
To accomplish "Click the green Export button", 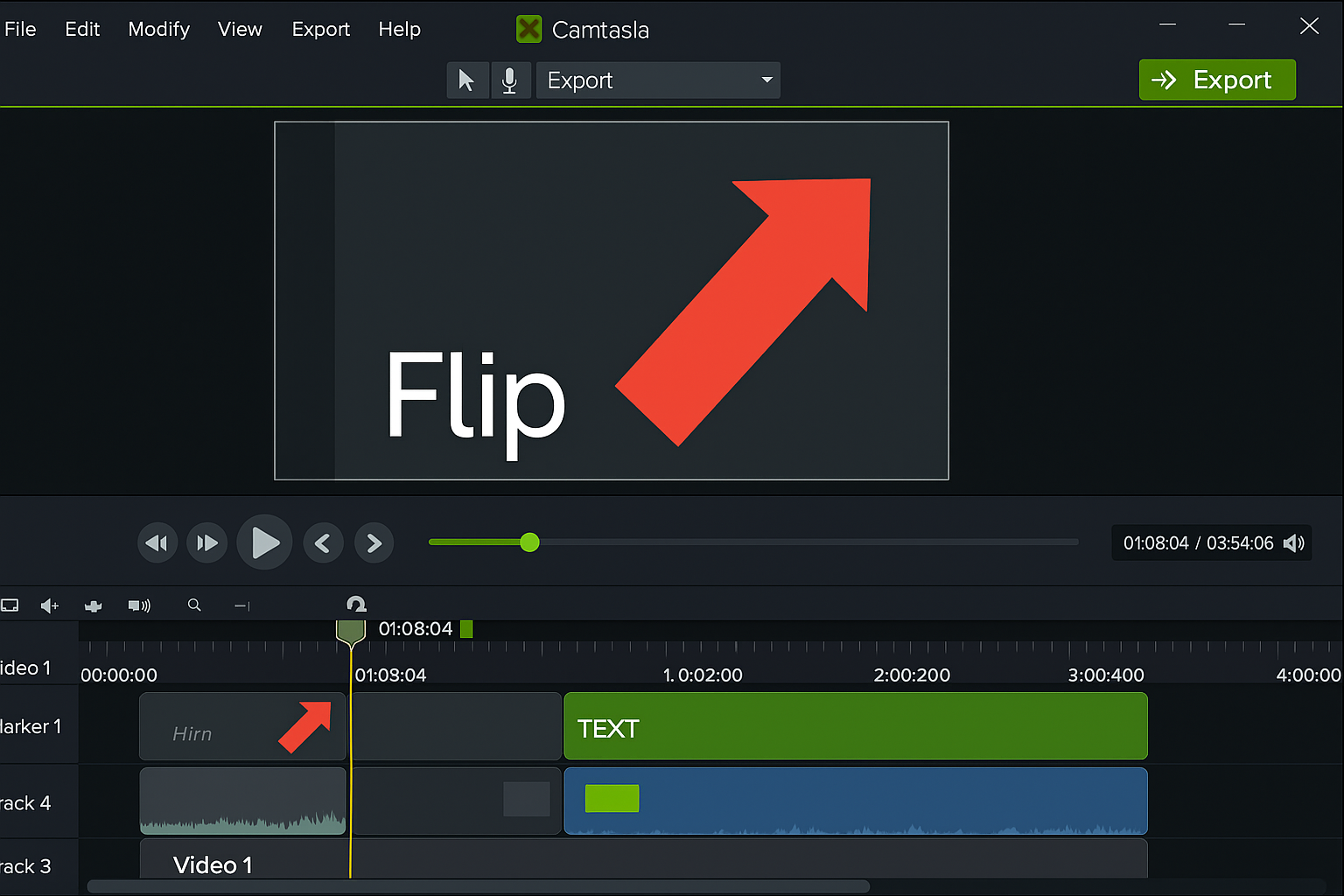I will click(1216, 80).
